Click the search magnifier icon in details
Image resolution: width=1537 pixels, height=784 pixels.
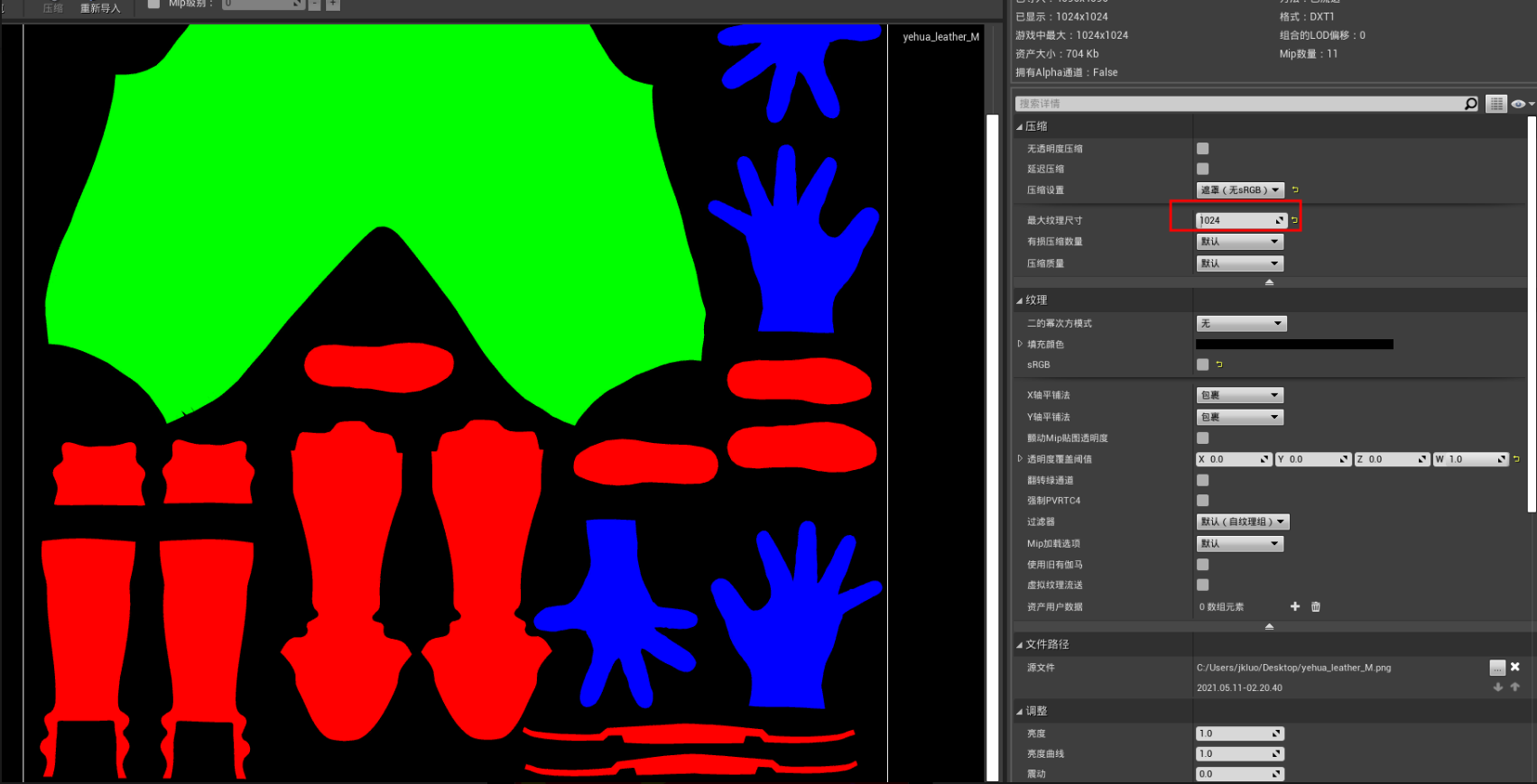click(x=1470, y=104)
